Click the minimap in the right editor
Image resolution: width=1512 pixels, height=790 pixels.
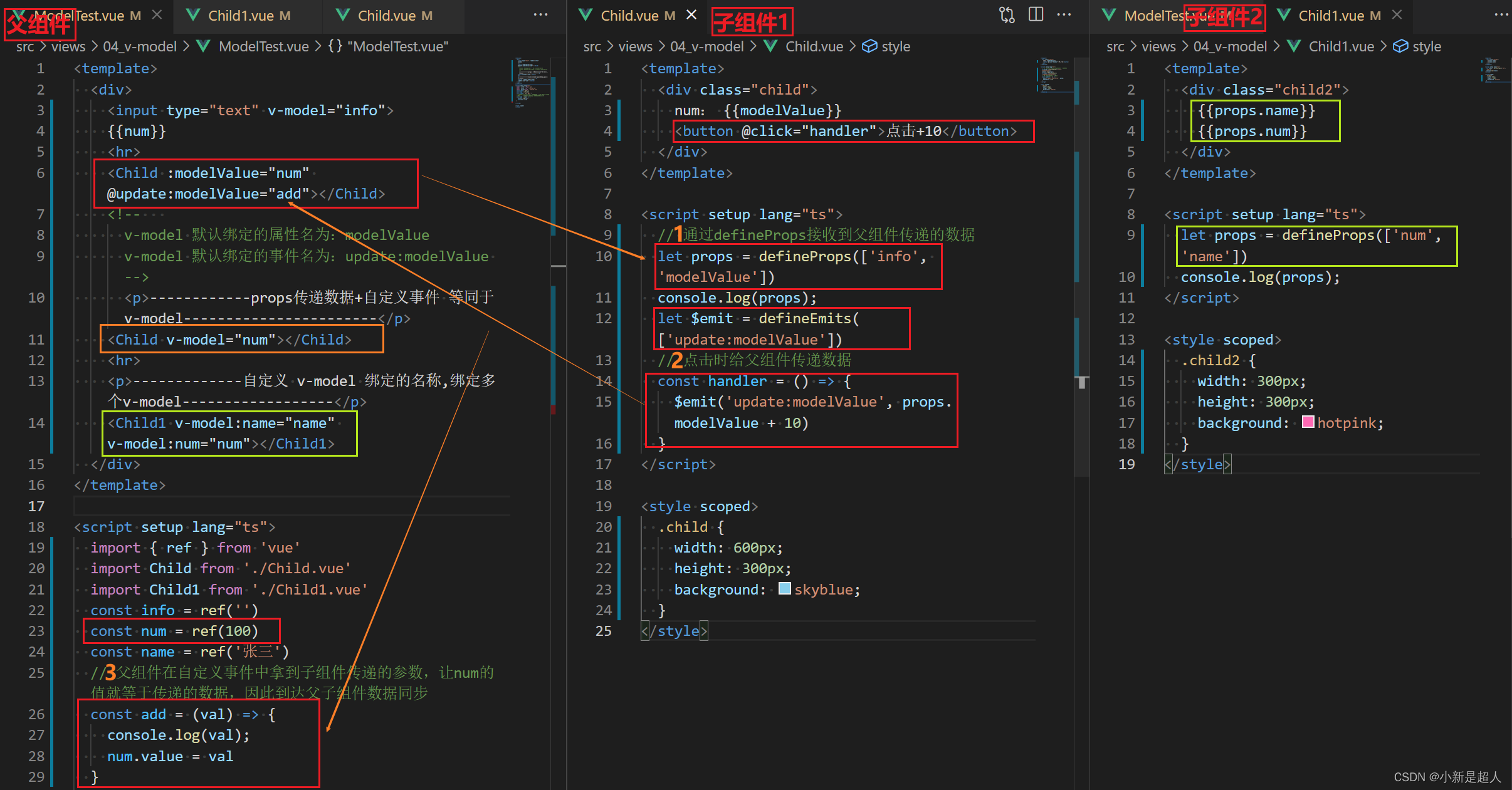pos(1495,70)
